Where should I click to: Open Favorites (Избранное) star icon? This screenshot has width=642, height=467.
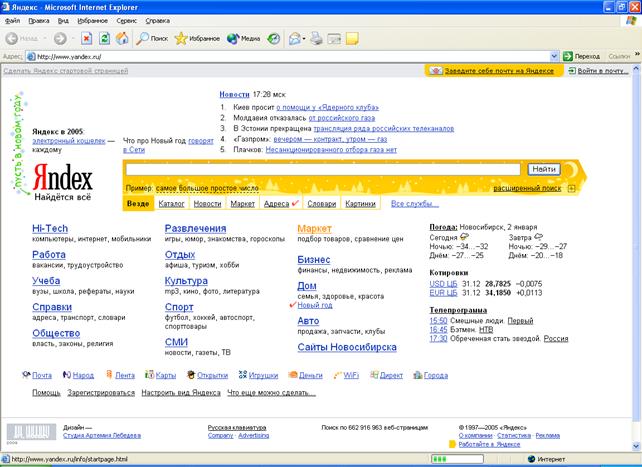click(x=182, y=39)
